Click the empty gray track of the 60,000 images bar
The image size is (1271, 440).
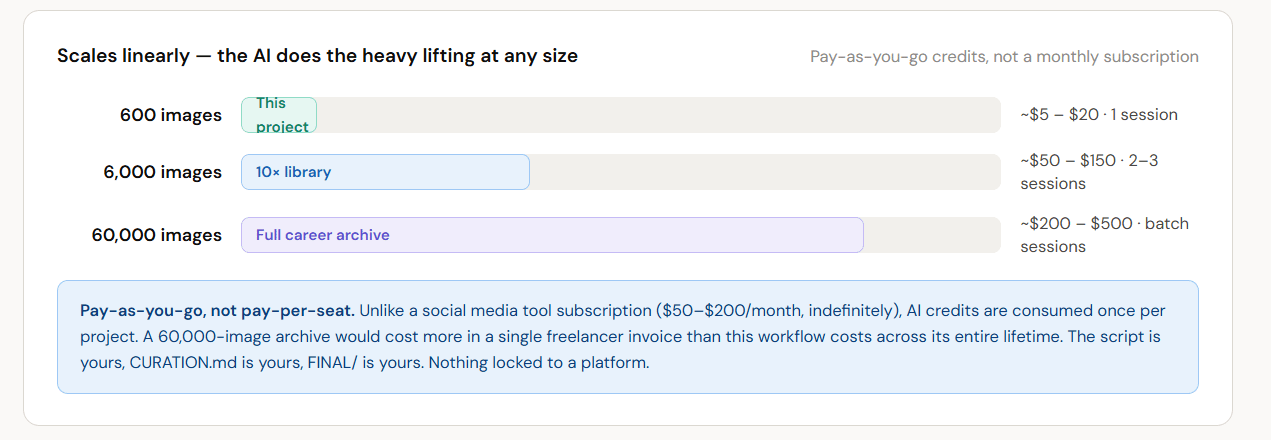[x=932, y=235]
